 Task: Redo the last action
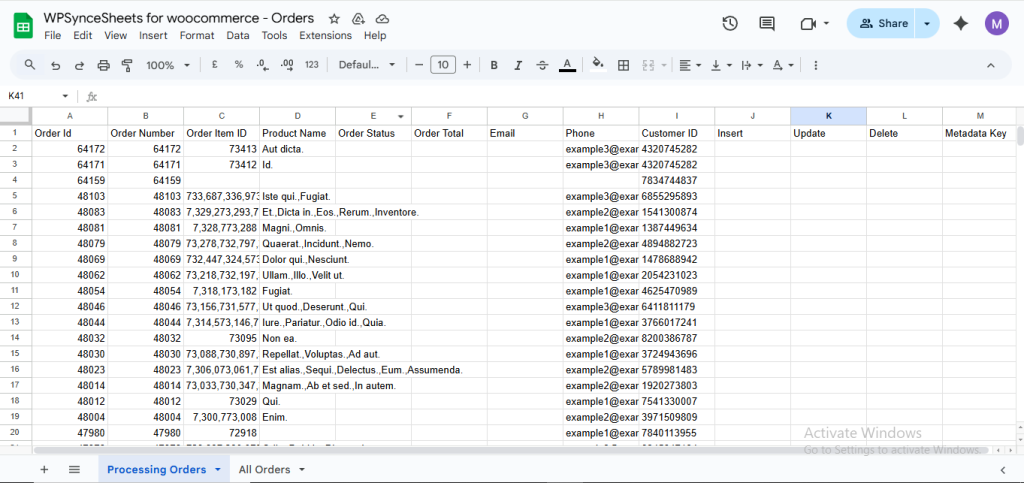pos(79,65)
